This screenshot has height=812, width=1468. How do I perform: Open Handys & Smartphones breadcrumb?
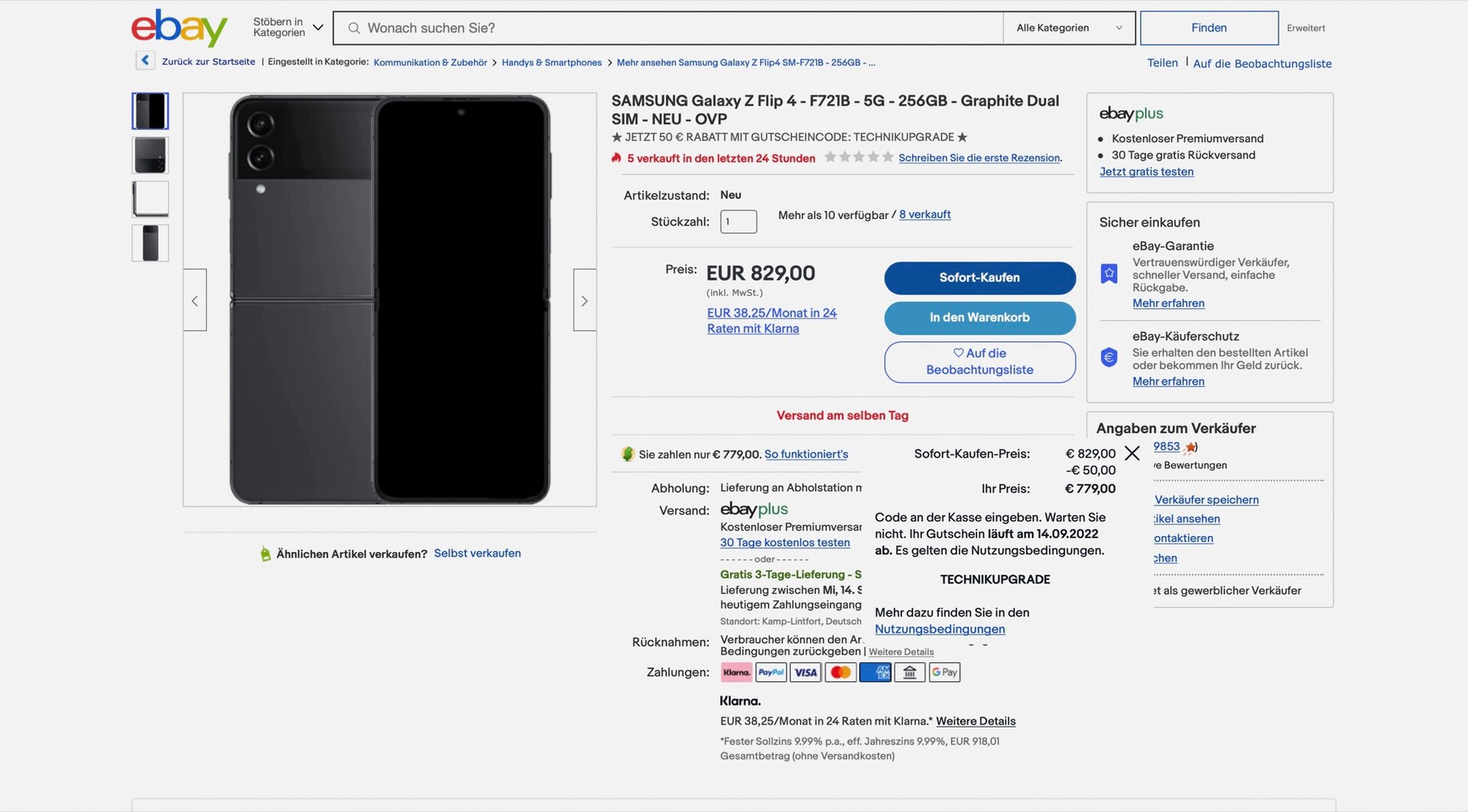coord(551,63)
